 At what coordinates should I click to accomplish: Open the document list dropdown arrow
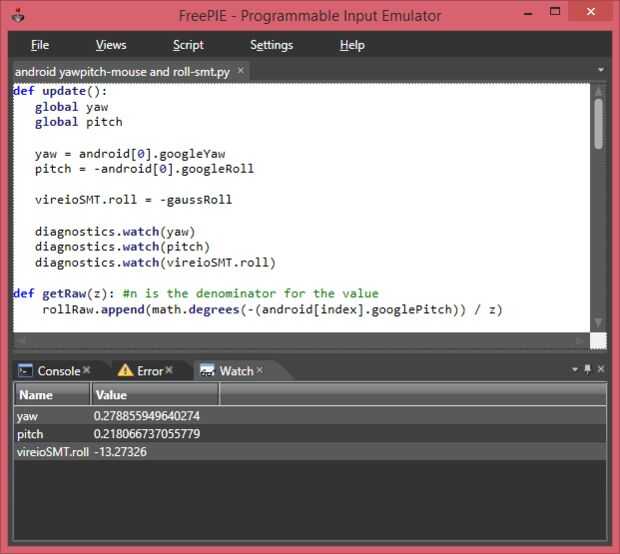(601, 70)
